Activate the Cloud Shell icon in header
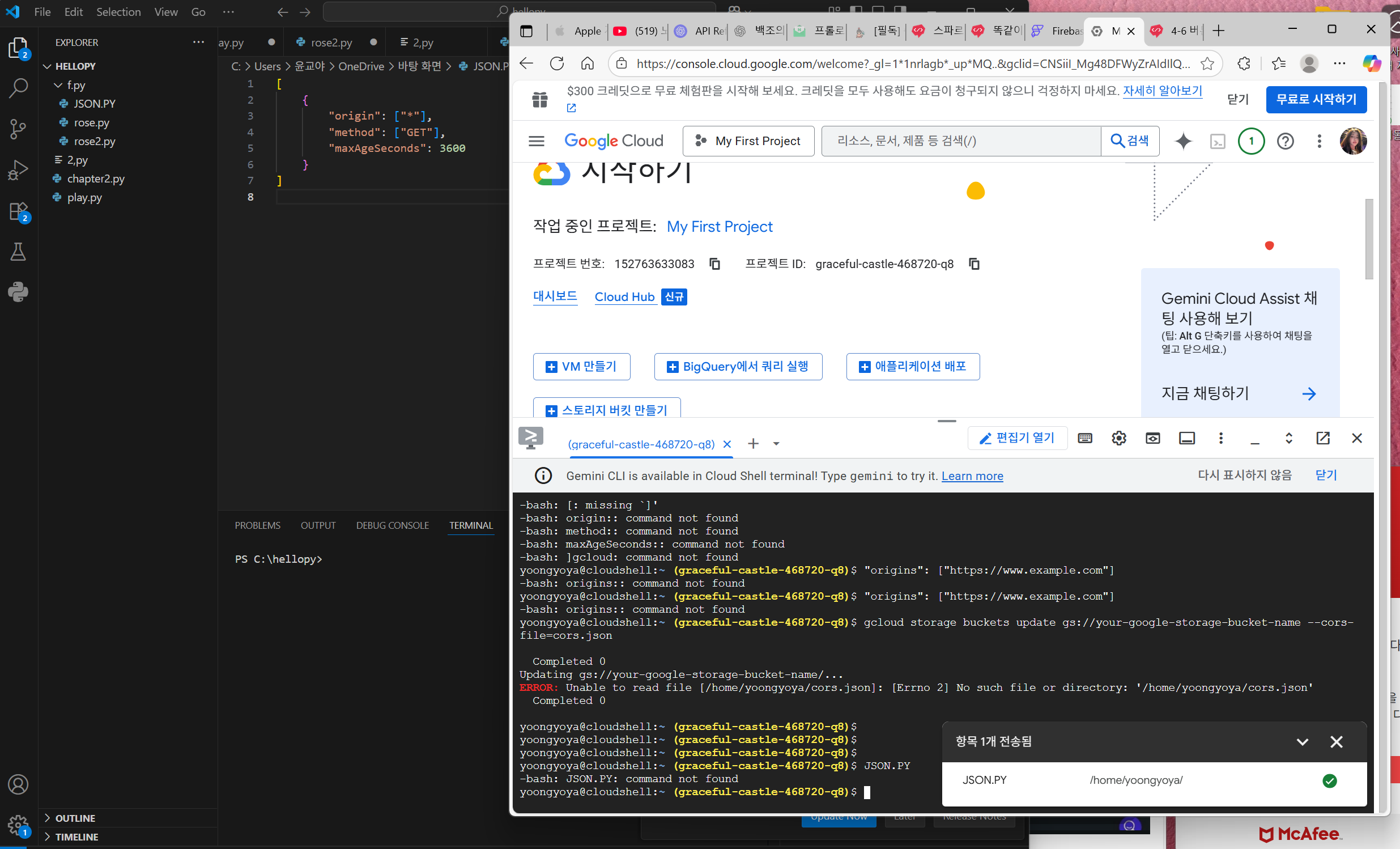Viewport: 1400px width, 849px height. tap(1218, 141)
